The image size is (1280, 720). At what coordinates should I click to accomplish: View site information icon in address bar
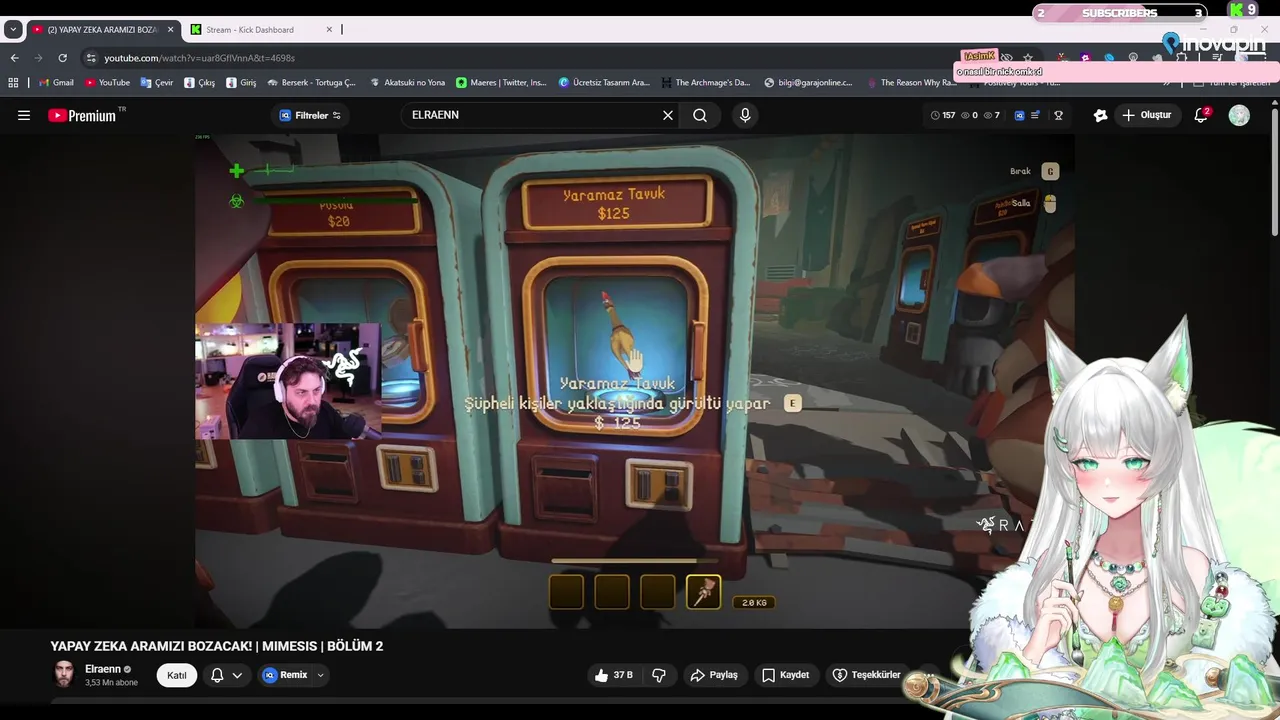91,58
